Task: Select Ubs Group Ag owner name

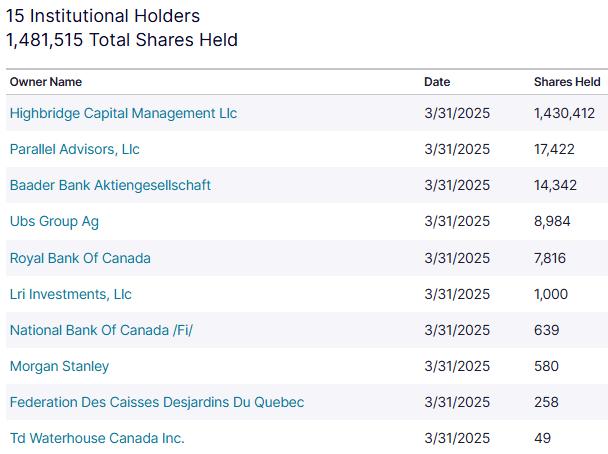Action: (54, 221)
